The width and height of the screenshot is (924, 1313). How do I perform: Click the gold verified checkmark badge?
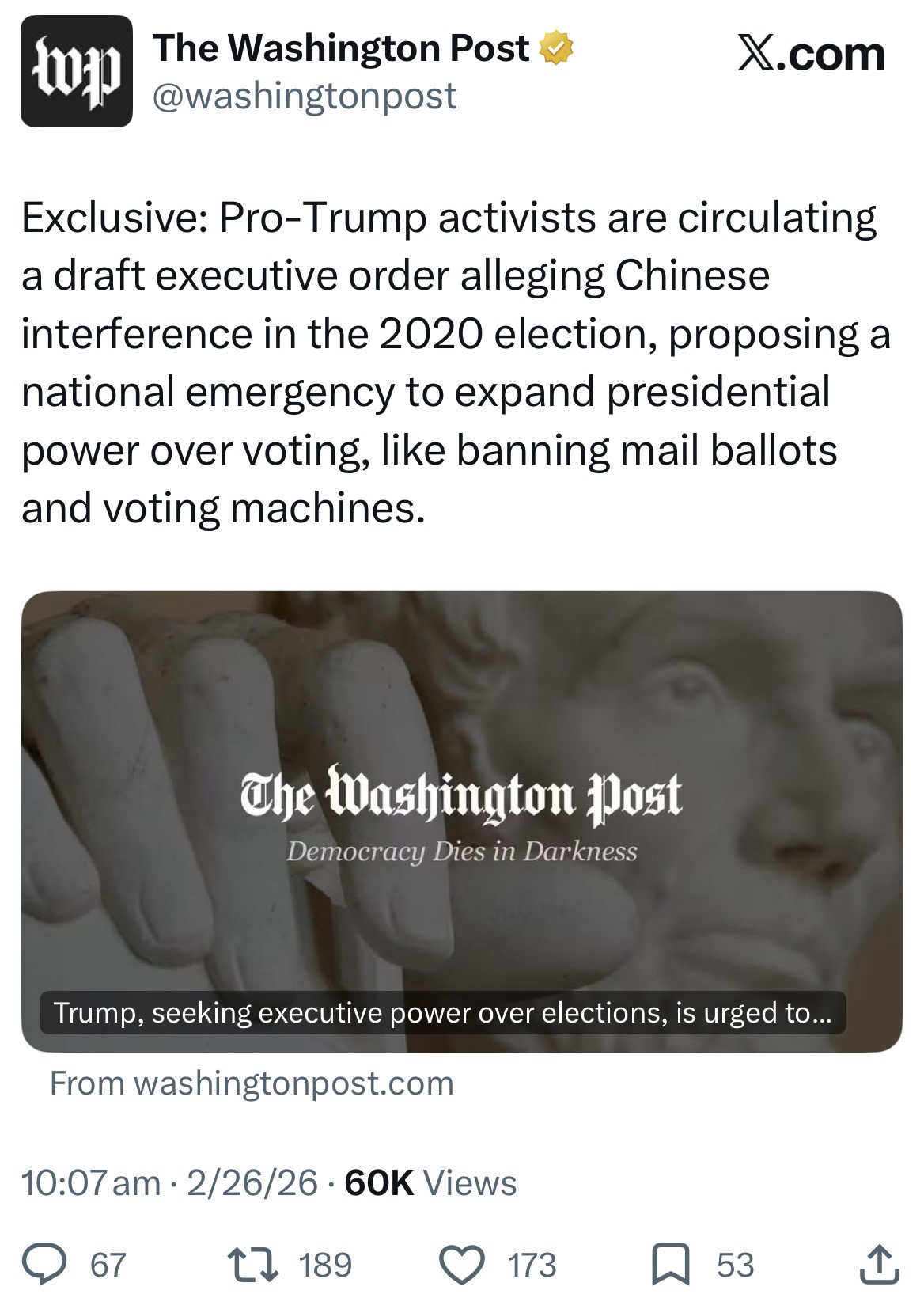(556, 50)
